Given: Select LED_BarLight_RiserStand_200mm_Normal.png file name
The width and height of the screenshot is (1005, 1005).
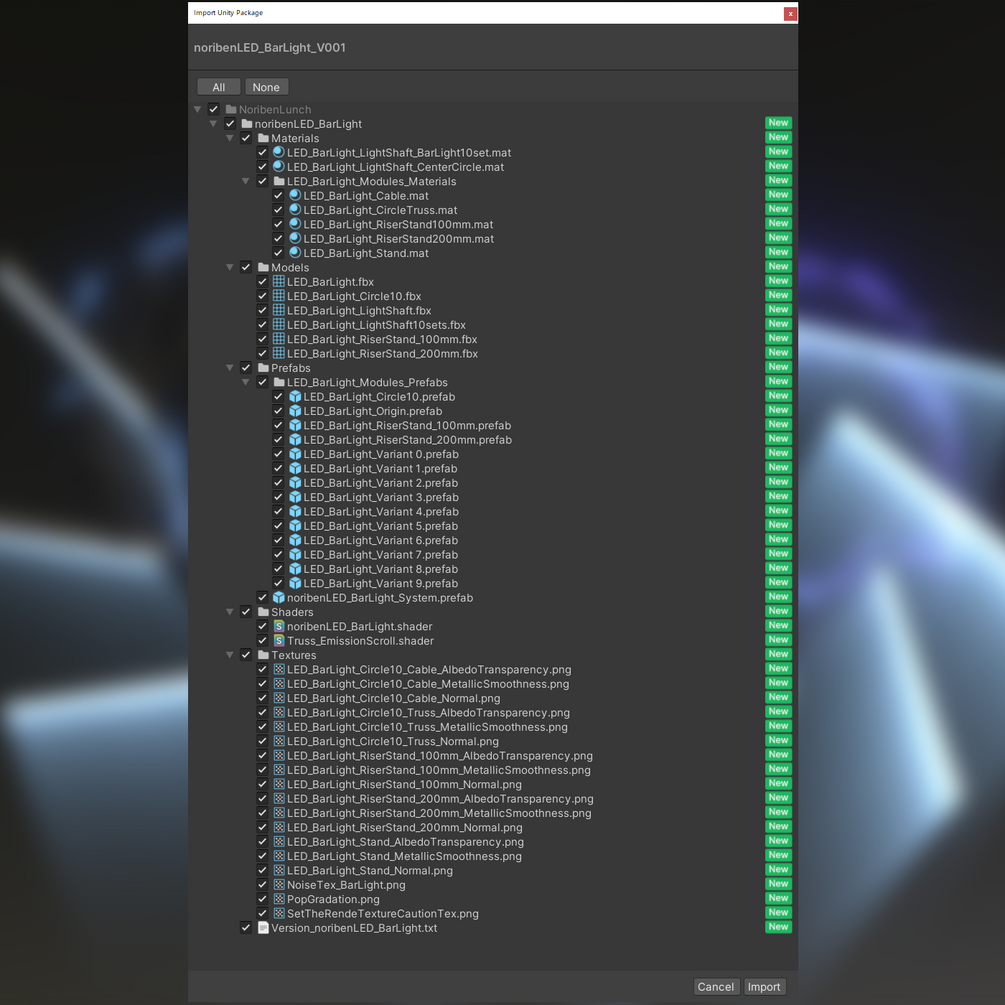Looking at the screenshot, I should pos(404,827).
